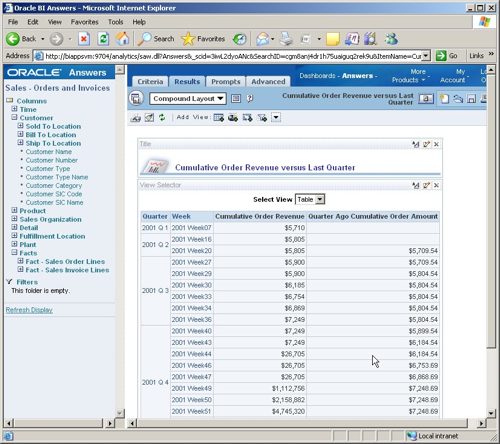Open the Links toolbar chevron
The image size is (500, 444).
coord(491,54)
